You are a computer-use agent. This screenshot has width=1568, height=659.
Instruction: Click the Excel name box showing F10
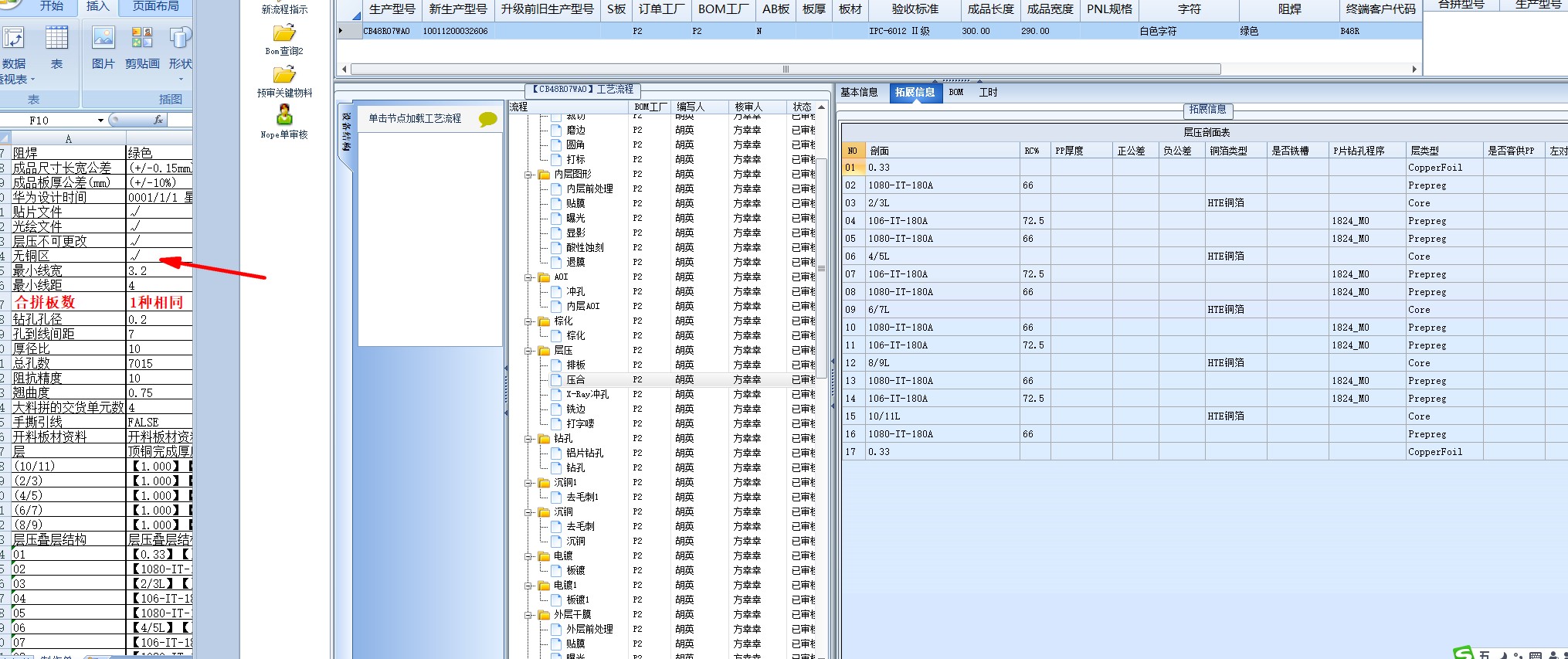pos(46,121)
